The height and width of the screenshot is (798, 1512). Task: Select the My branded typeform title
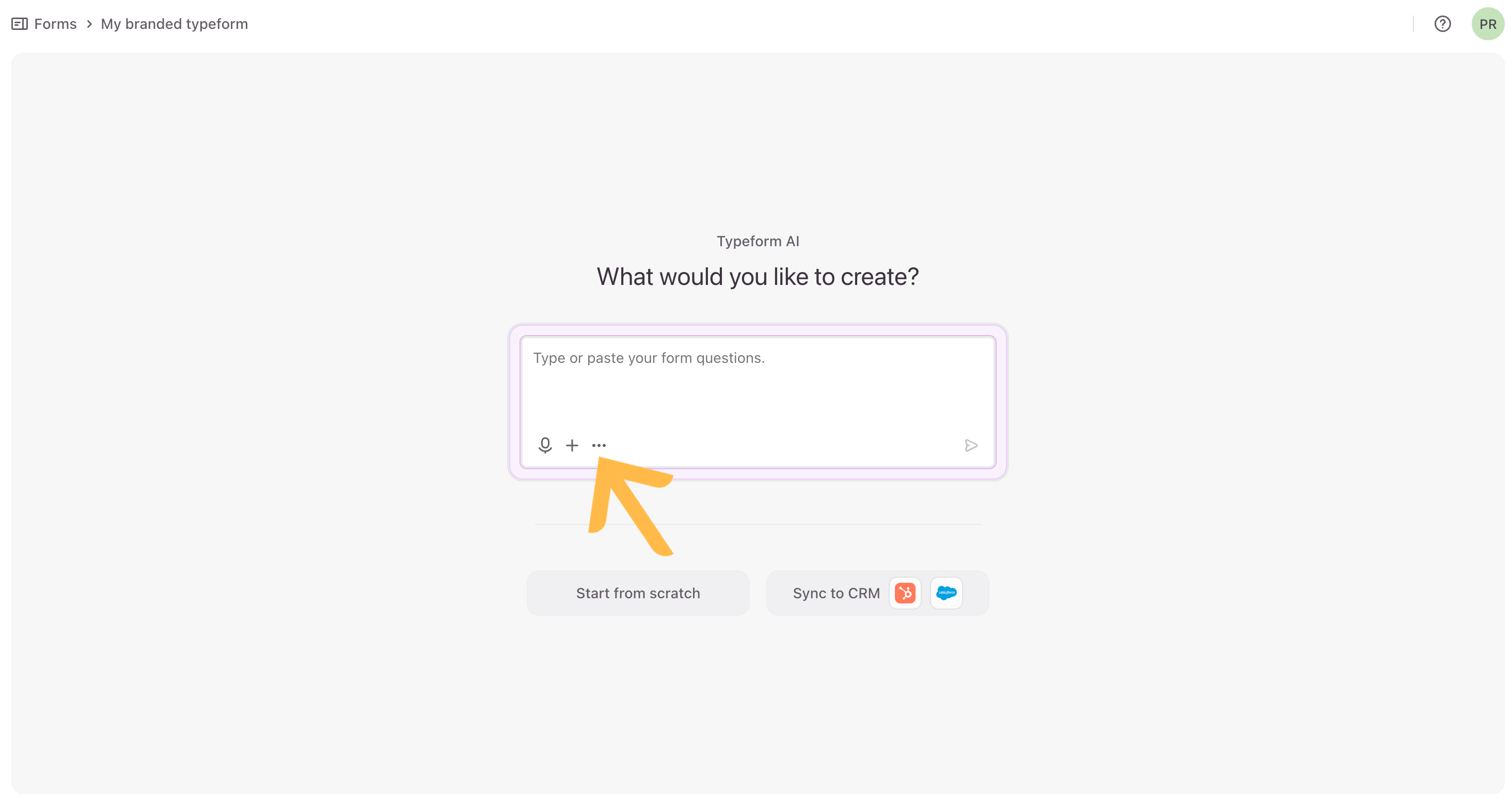pyautogui.click(x=175, y=24)
